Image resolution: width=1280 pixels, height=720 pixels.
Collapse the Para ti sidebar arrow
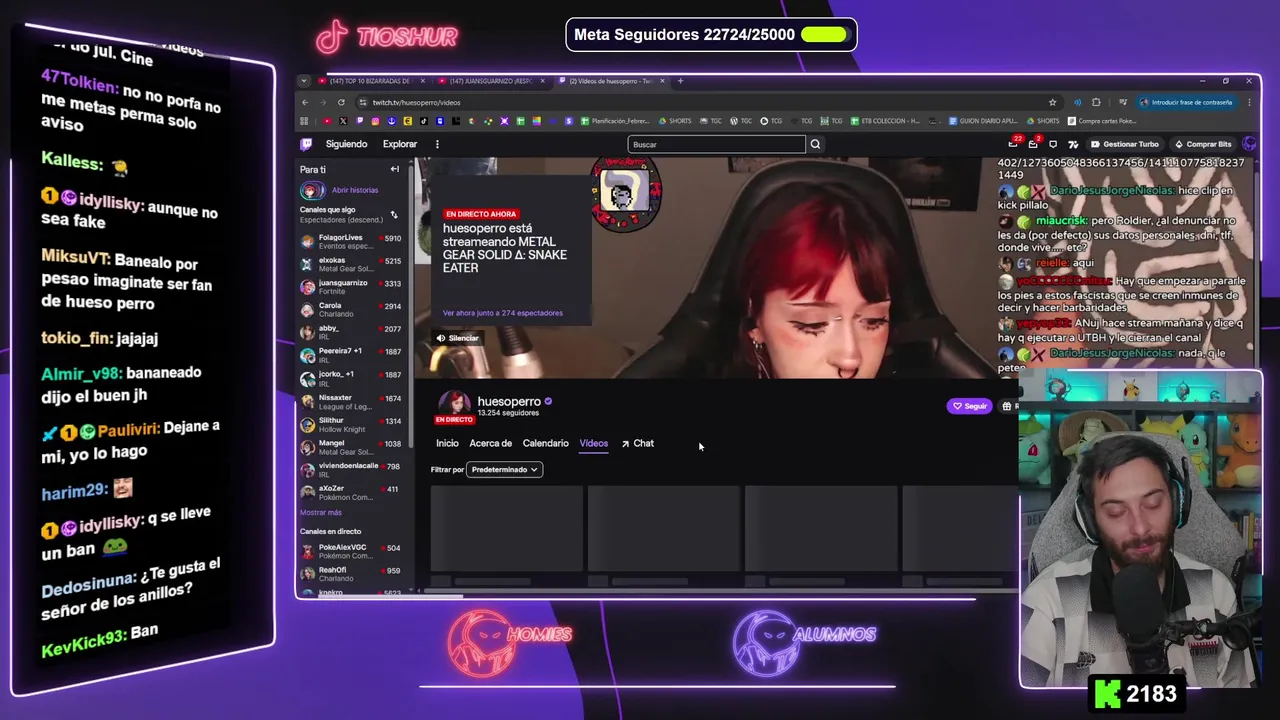pos(394,169)
